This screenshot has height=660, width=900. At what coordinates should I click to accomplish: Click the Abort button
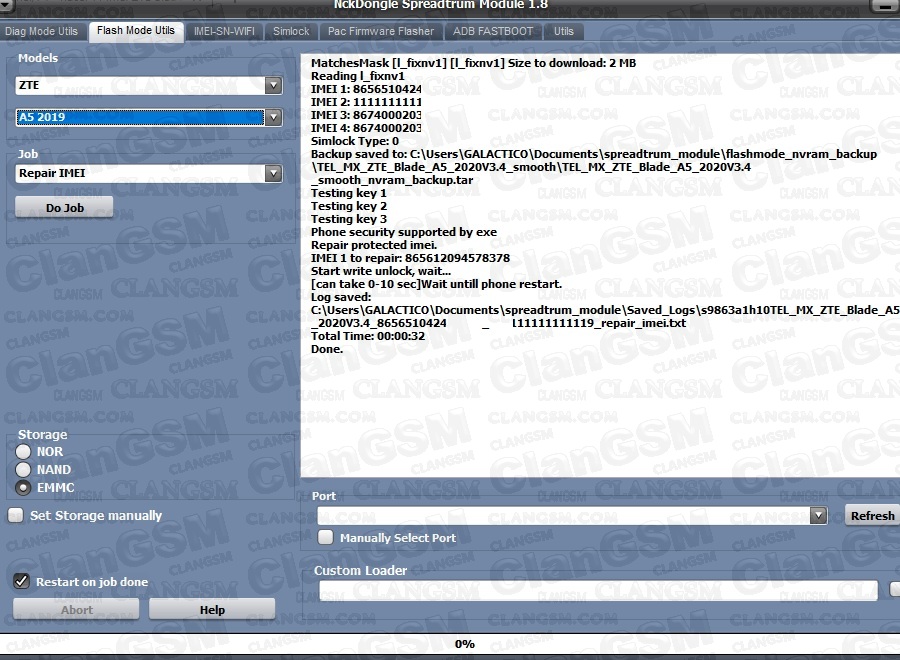76,609
